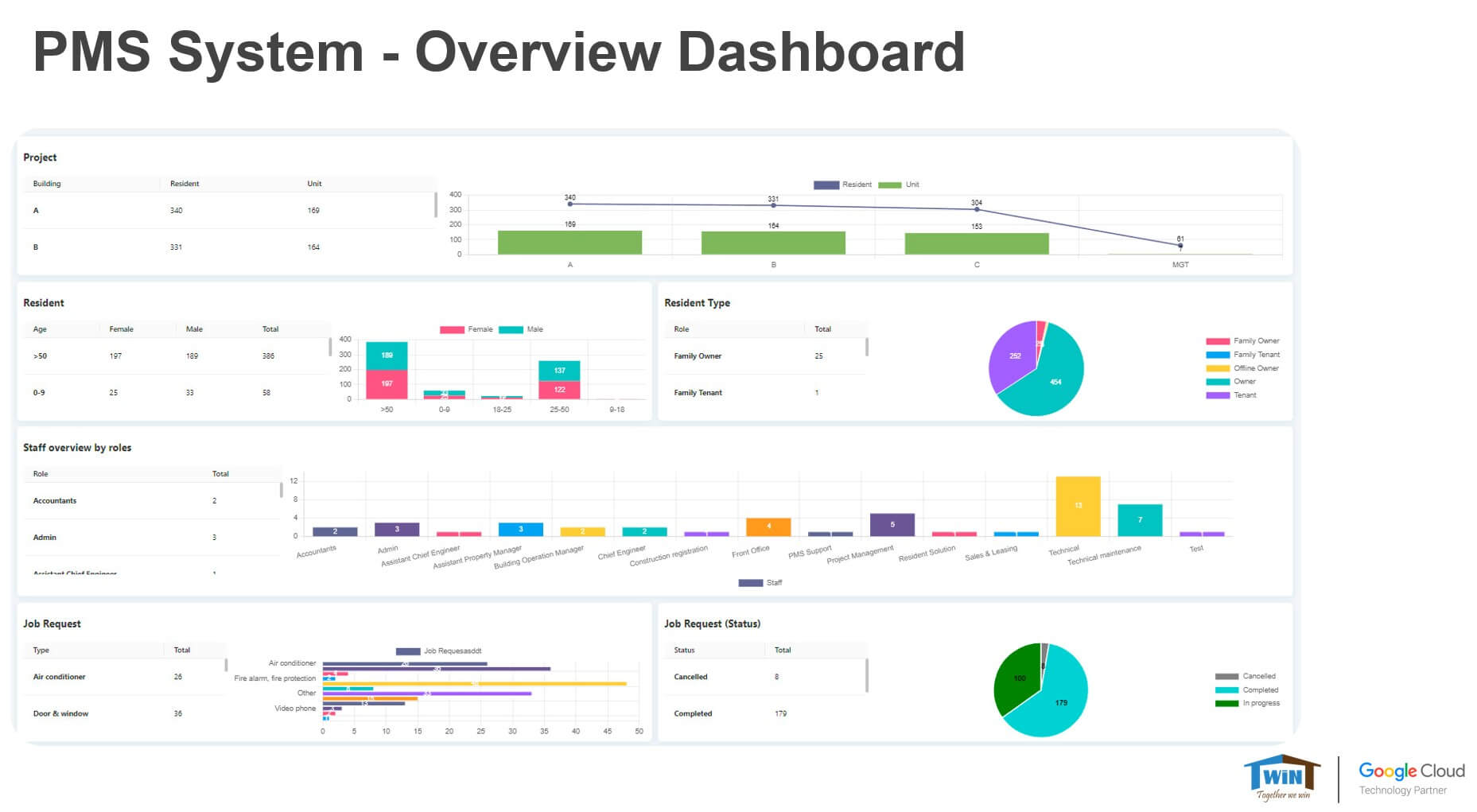Click the yellow Technical staff bar
The width and height of the screenshot is (1477, 812).
coord(1077,507)
